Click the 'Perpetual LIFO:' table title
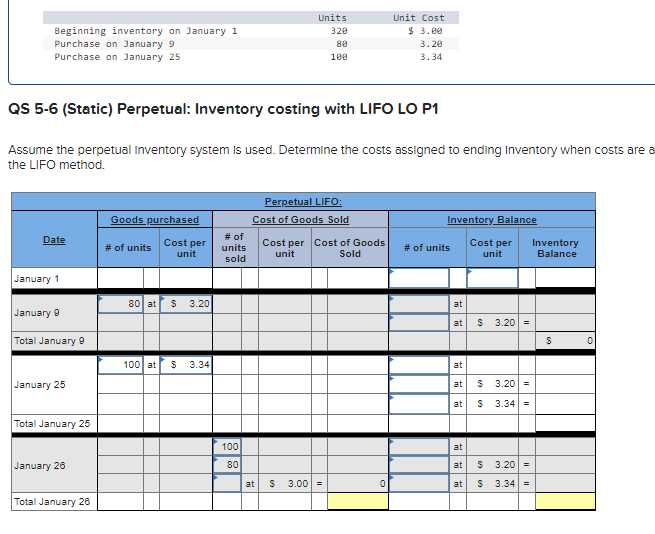This screenshot has height=534, width=655. (x=303, y=202)
